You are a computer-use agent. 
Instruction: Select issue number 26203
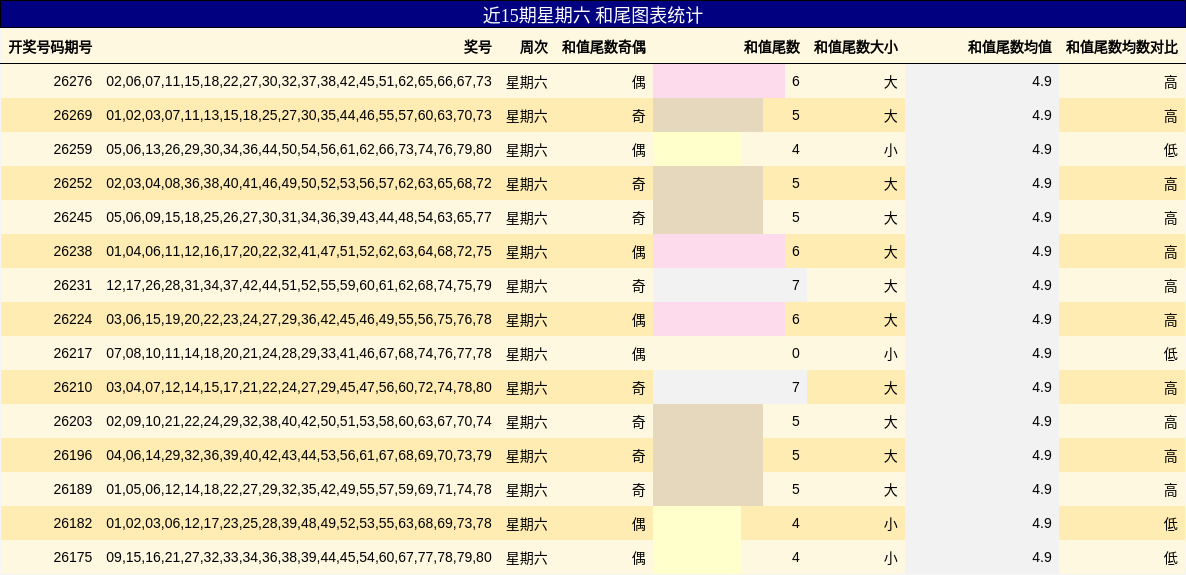pyautogui.click(x=73, y=422)
